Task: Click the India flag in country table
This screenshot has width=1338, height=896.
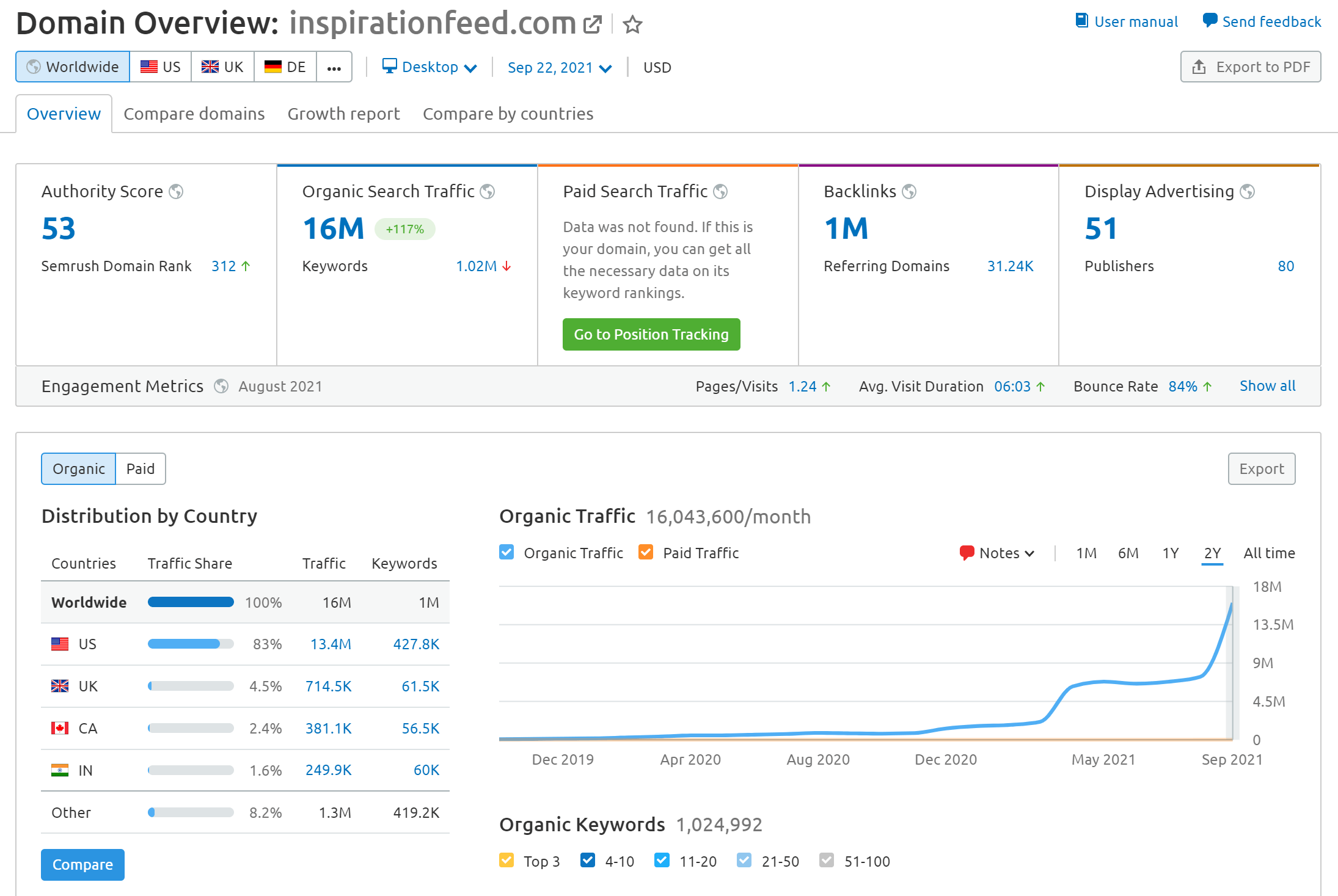Action: [60, 770]
